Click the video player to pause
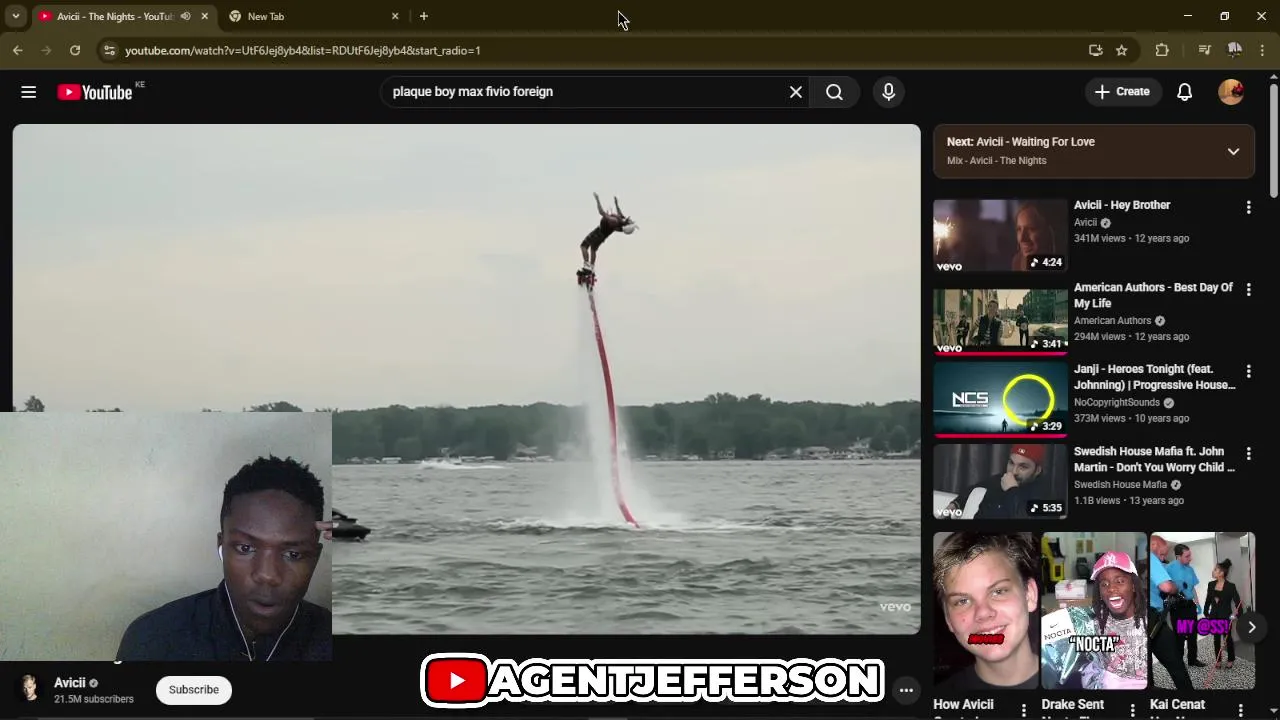 (466, 379)
